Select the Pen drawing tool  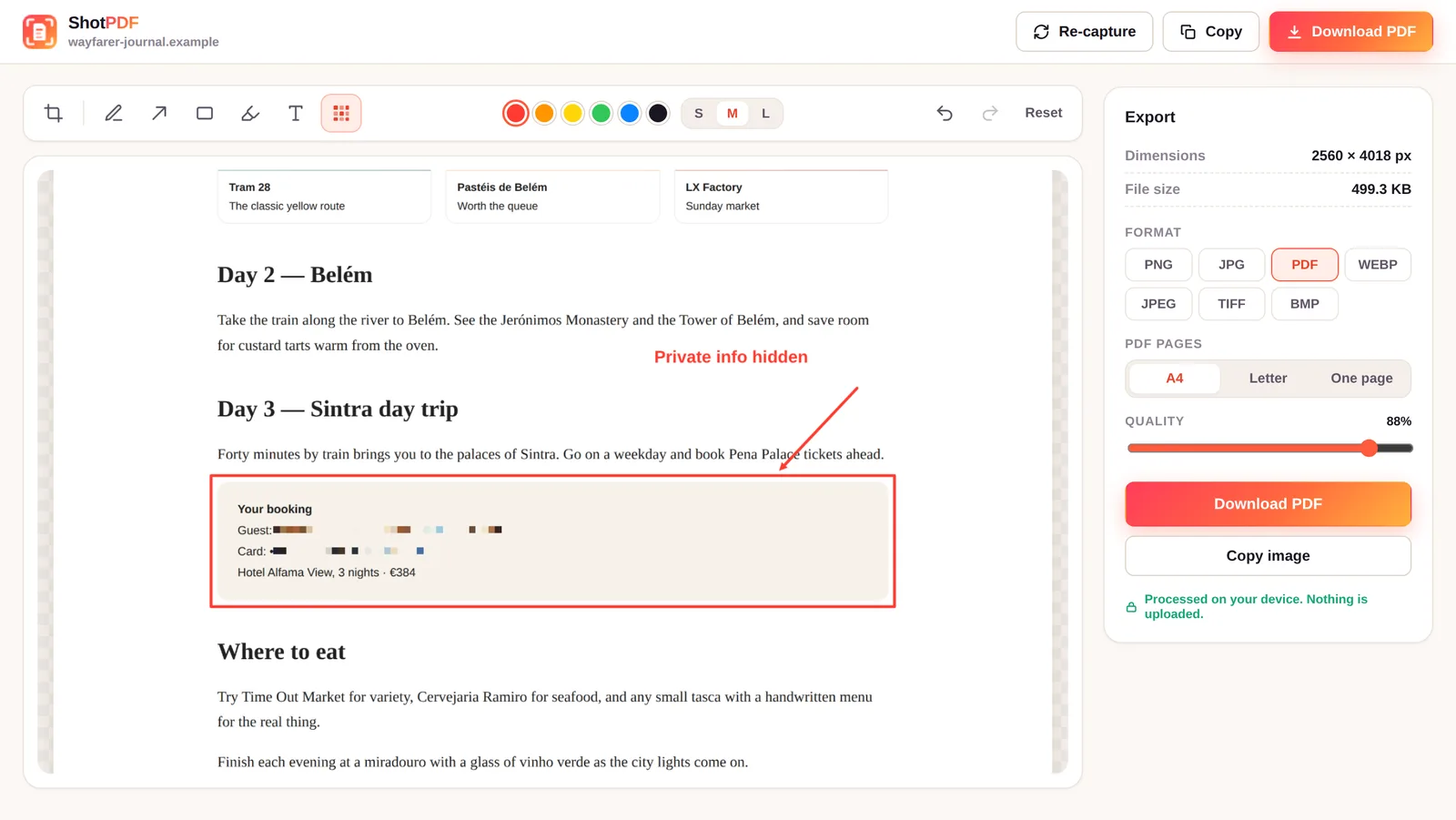click(114, 113)
